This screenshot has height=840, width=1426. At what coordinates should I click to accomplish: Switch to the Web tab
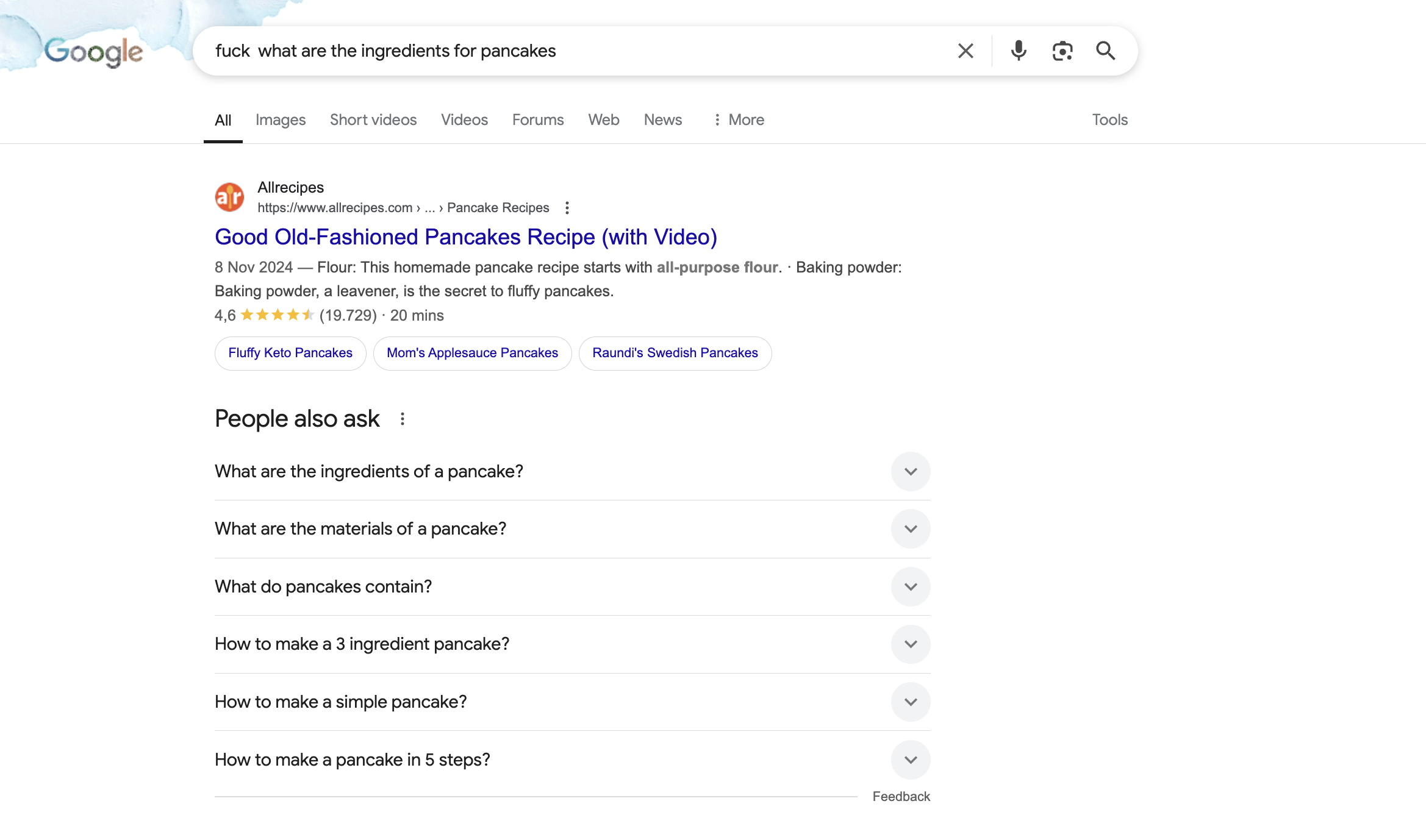tap(604, 120)
